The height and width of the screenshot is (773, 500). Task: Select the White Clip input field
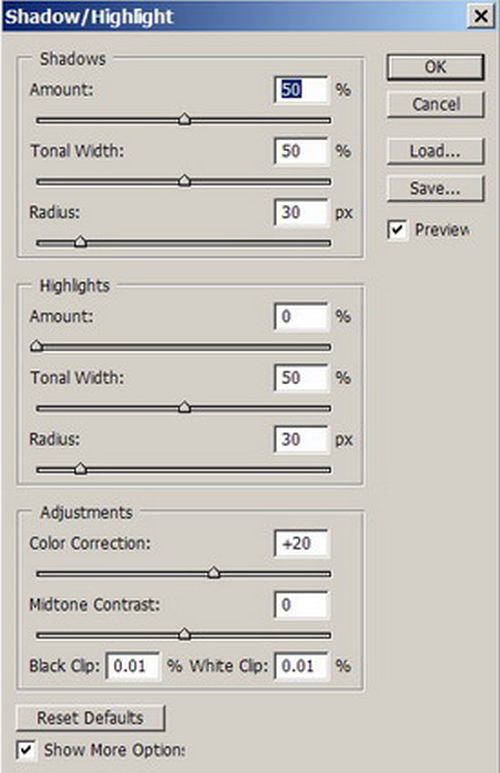point(301,666)
